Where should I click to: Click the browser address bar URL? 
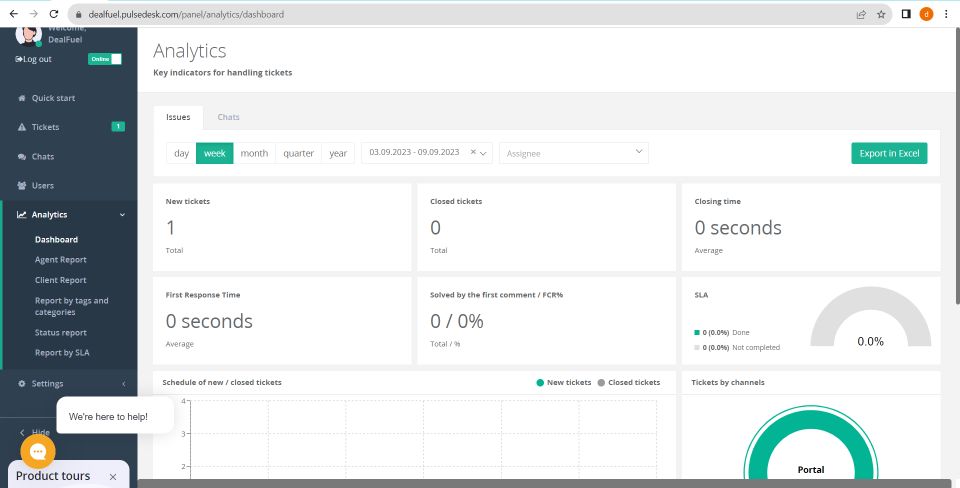(186, 14)
